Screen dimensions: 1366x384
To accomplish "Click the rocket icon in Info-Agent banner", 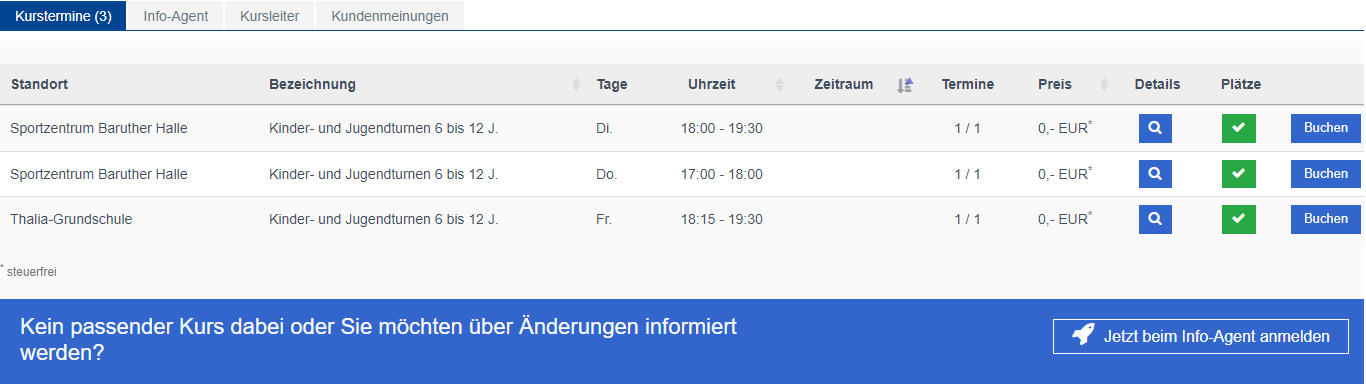I will pos(1082,336).
